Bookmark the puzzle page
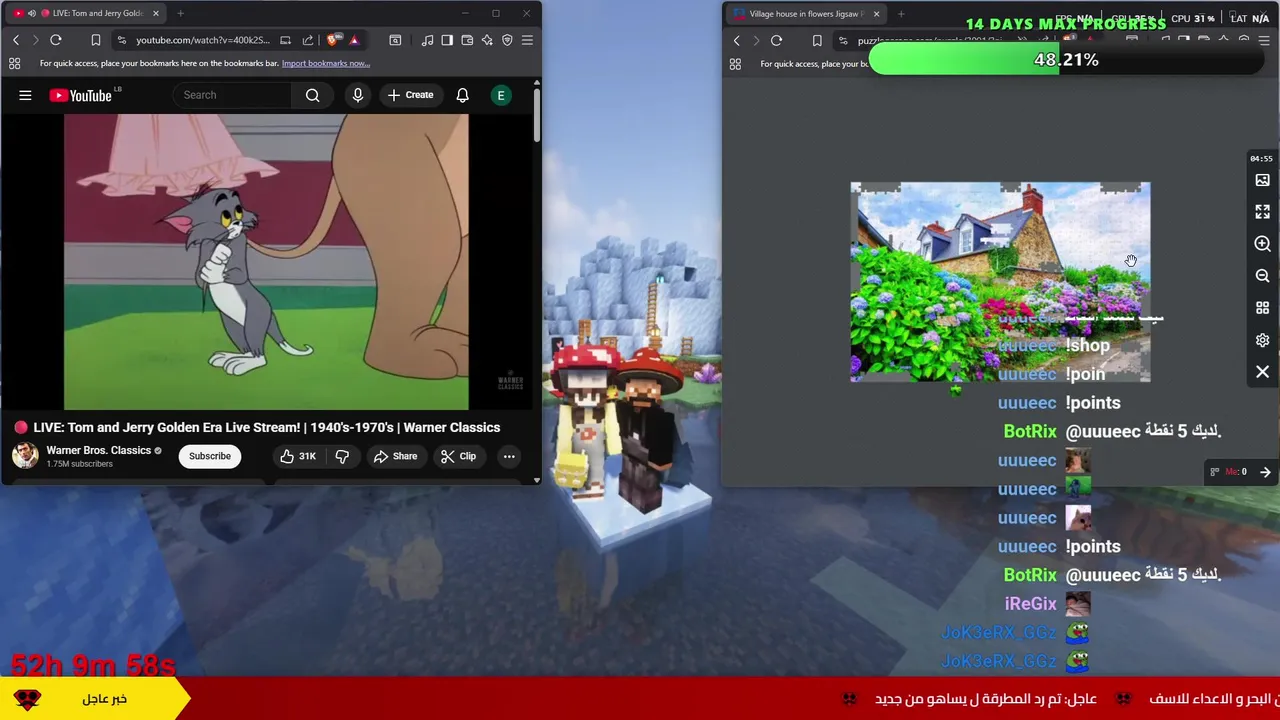Screen dimensions: 1280x720 (817, 41)
